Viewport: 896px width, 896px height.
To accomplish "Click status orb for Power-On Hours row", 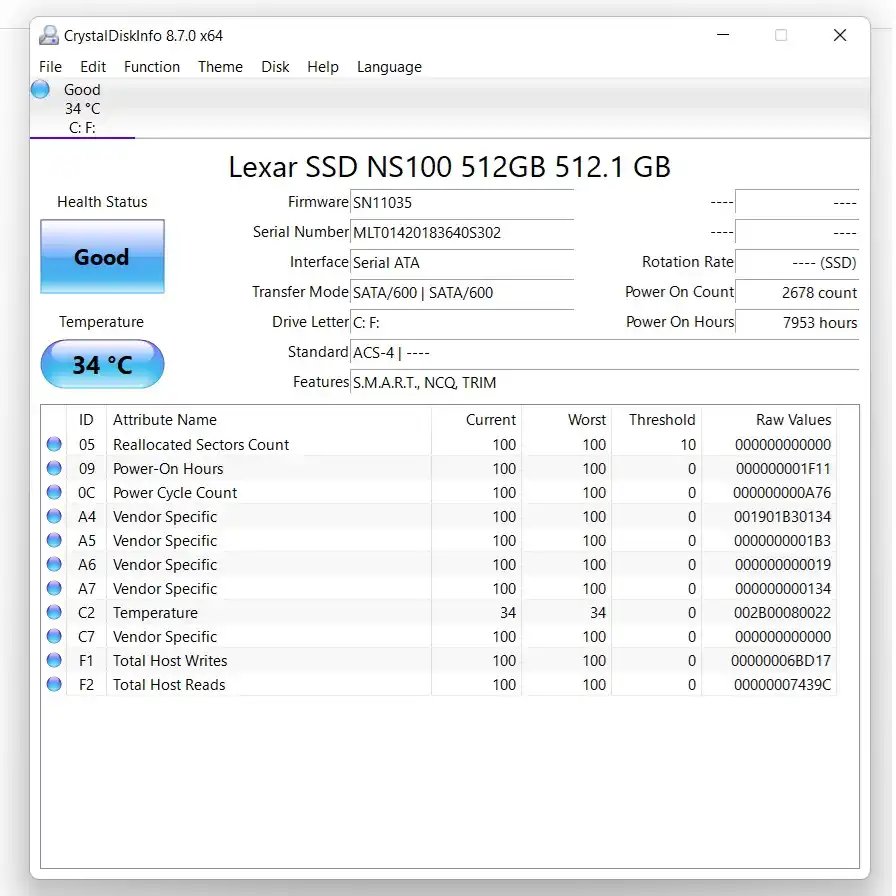I will point(54,468).
